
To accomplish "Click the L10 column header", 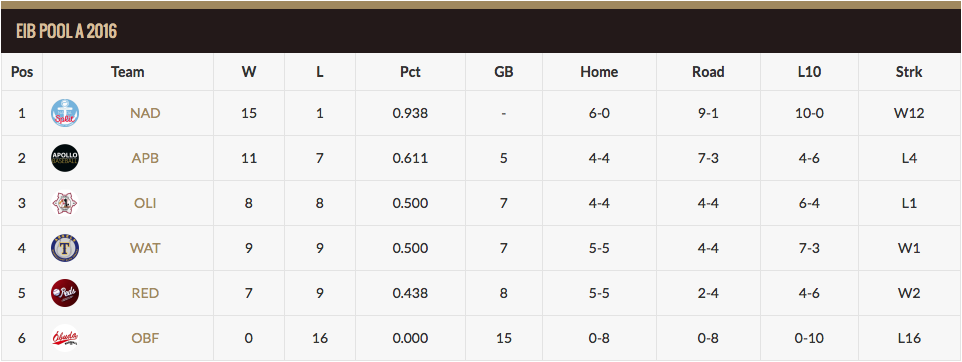I will (x=809, y=72).
